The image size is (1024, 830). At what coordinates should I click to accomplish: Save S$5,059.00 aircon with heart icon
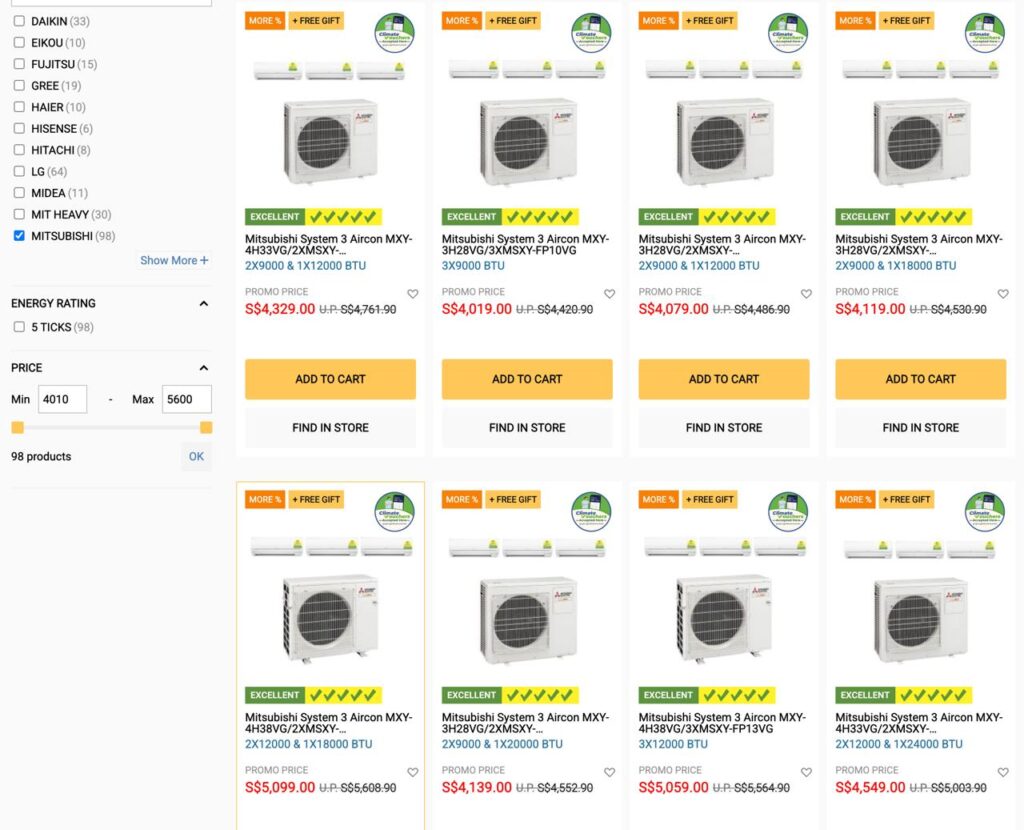(x=807, y=773)
